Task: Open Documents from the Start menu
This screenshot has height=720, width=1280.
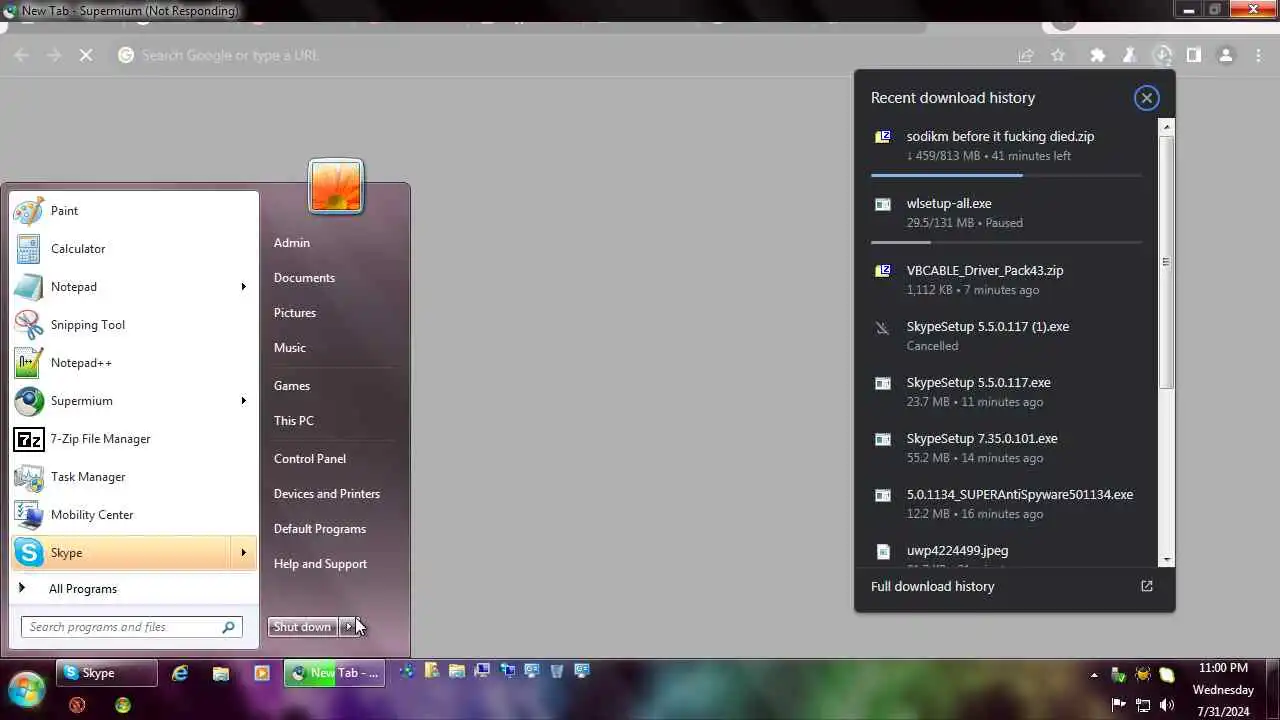Action: tap(304, 278)
